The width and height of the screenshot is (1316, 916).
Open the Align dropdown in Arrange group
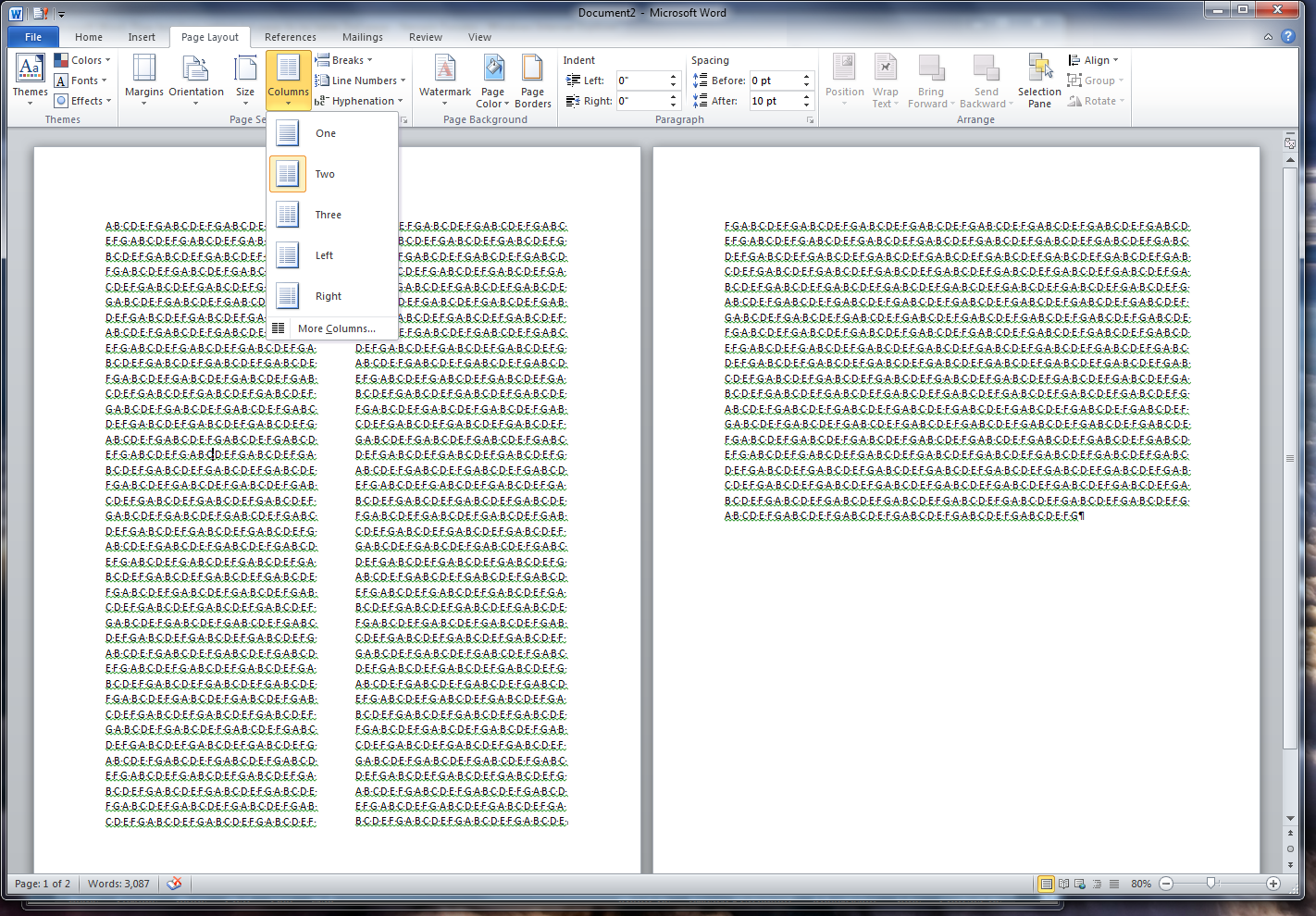click(x=1093, y=60)
